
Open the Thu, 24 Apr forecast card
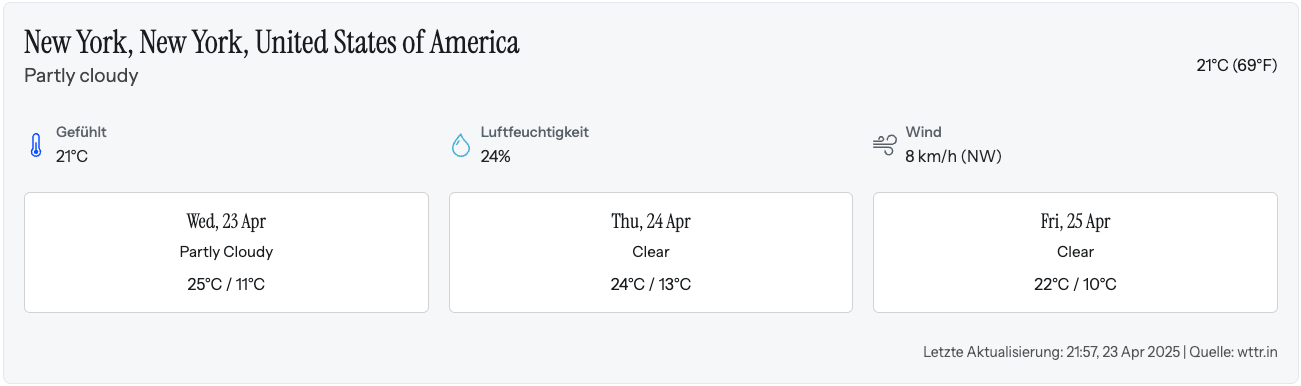(651, 253)
